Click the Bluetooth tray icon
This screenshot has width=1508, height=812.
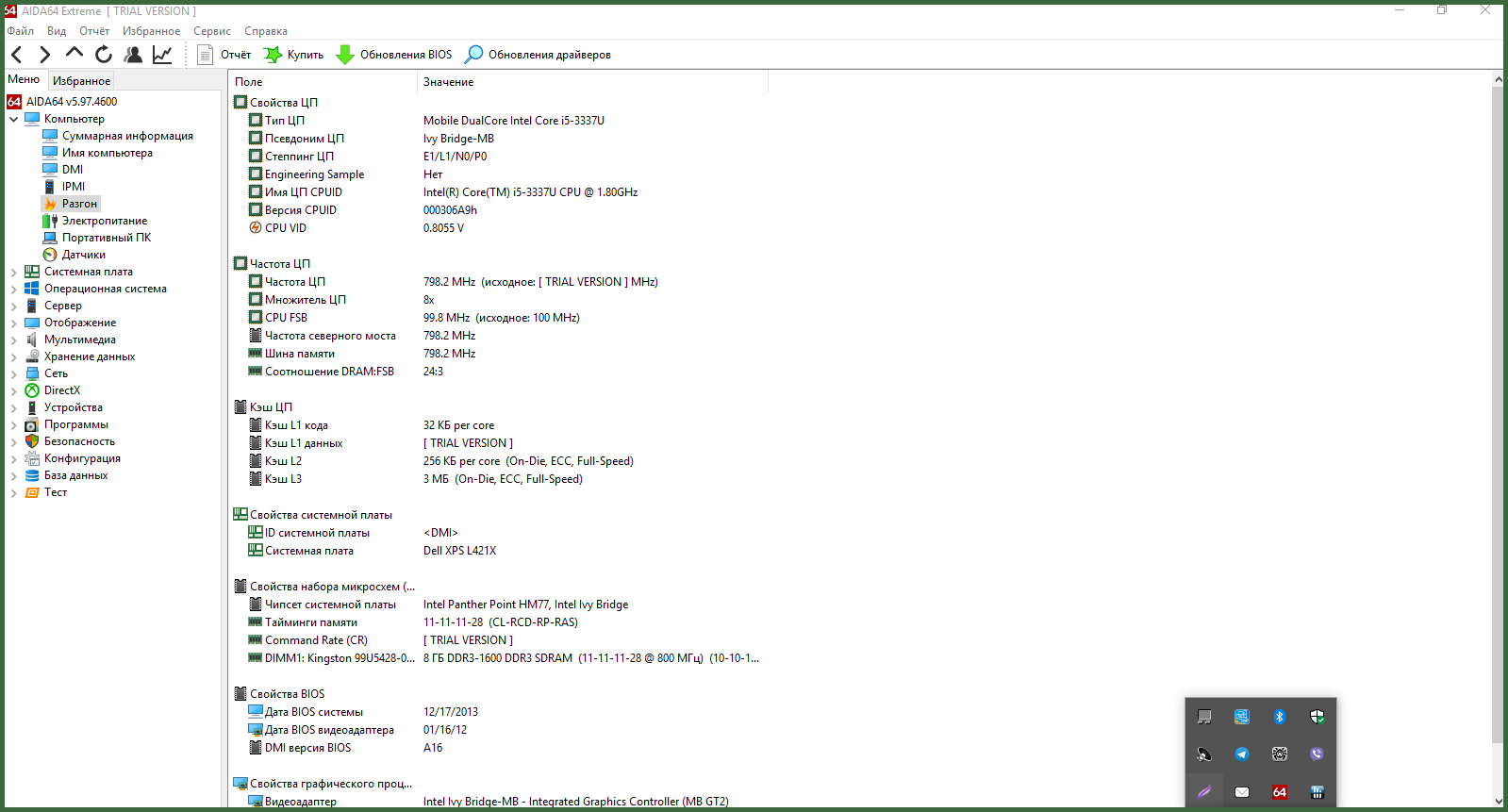point(1280,717)
